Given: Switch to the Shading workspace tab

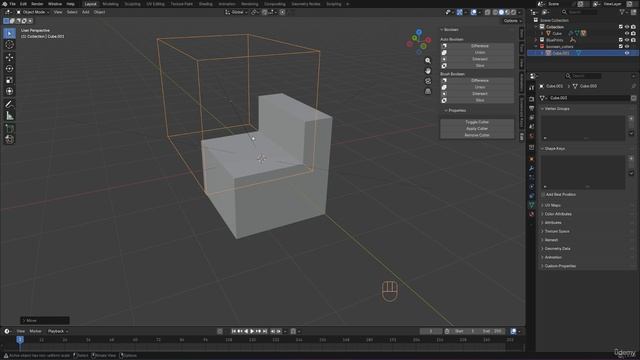Looking at the screenshot, I should click(206, 4).
